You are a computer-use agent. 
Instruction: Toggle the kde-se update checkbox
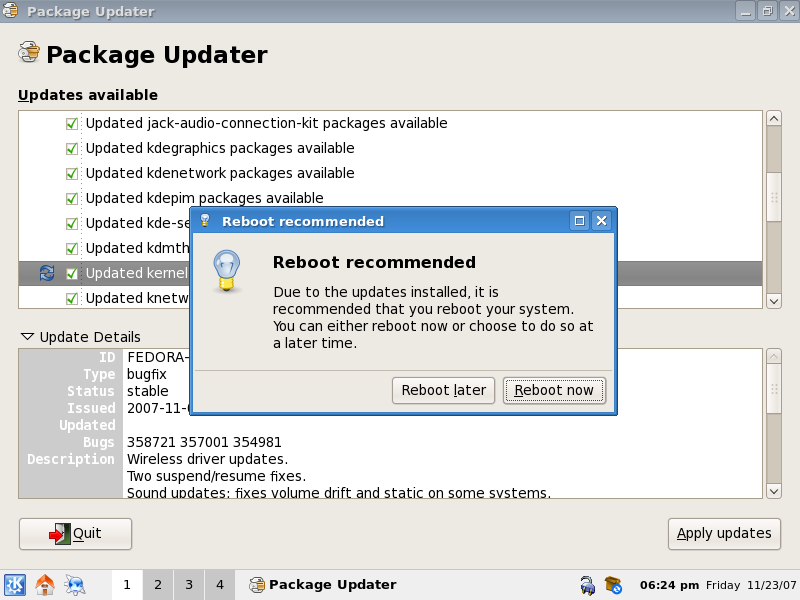click(x=72, y=223)
